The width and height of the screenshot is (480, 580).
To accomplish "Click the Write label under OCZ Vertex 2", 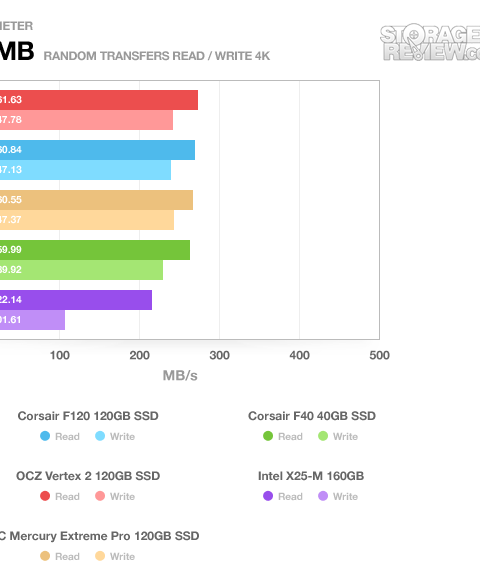I will tap(122, 496).
